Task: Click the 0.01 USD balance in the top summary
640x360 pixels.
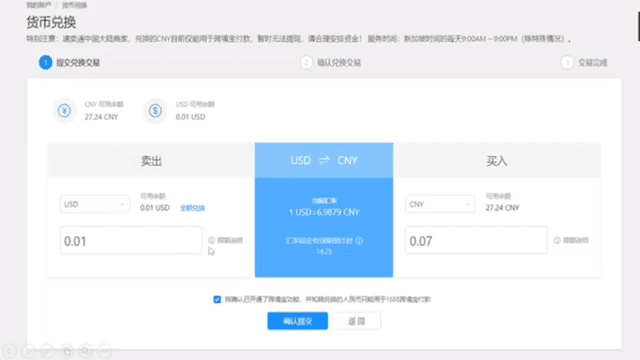Action: pyautogui.click(x=190, y=117)
